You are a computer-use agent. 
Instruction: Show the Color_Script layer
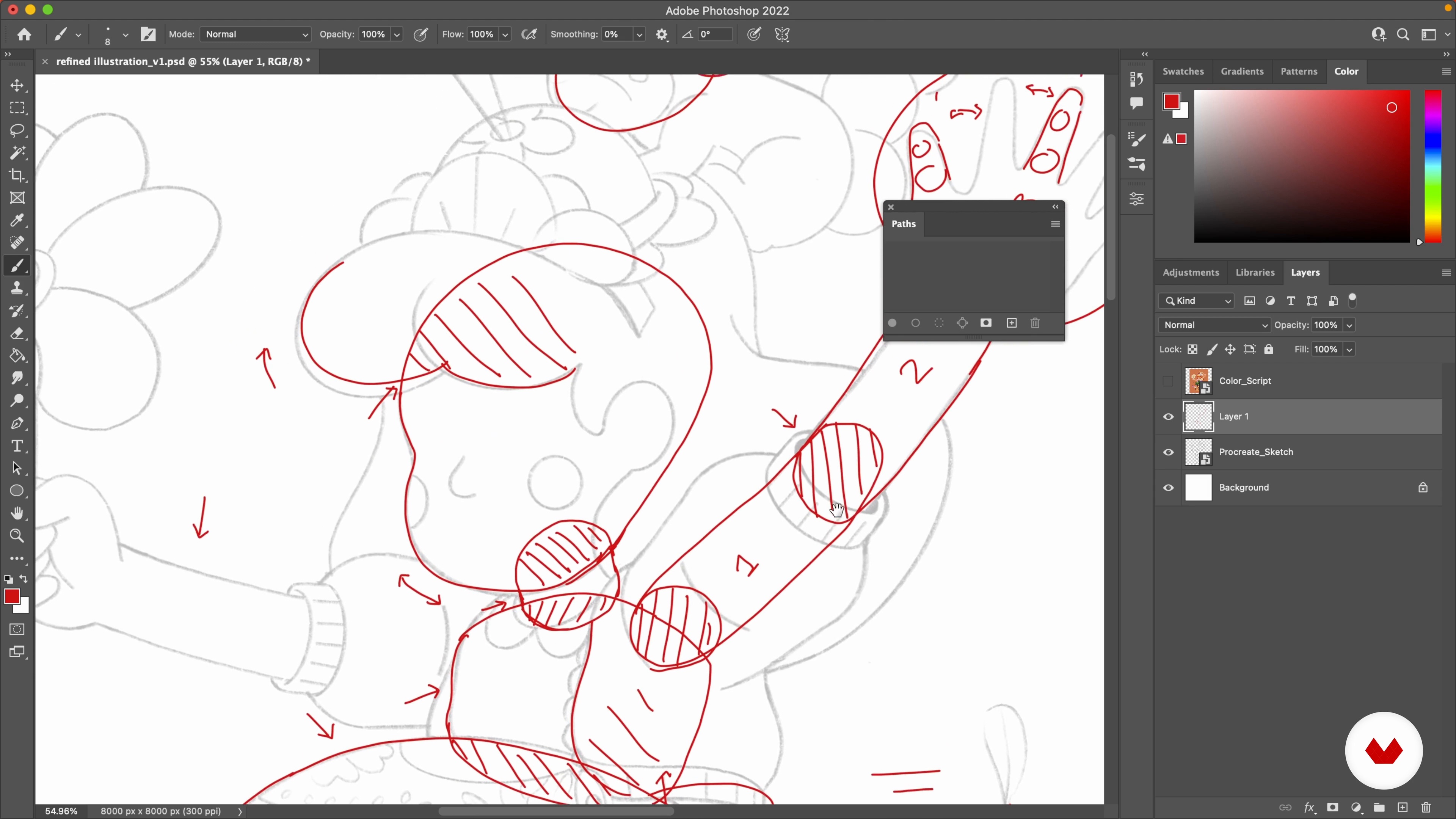(x=1168, y=381)
